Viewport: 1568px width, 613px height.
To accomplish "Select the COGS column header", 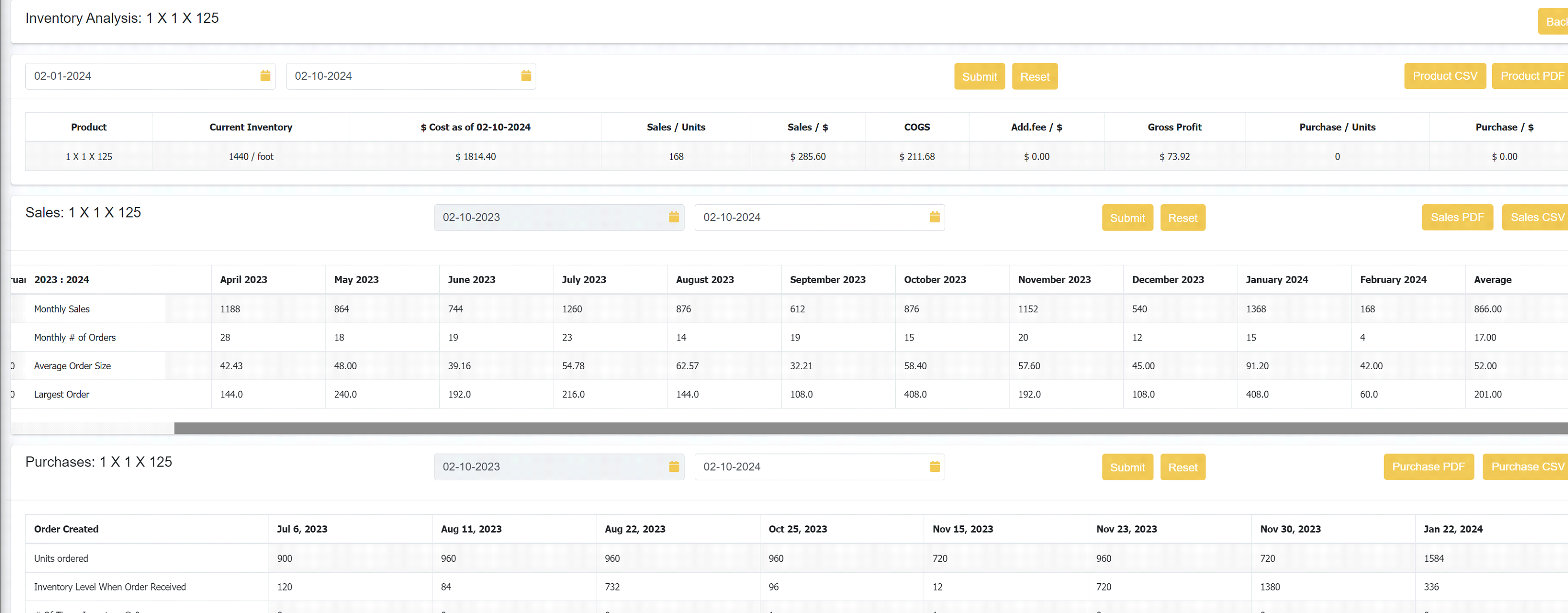I will pos(917,127).
